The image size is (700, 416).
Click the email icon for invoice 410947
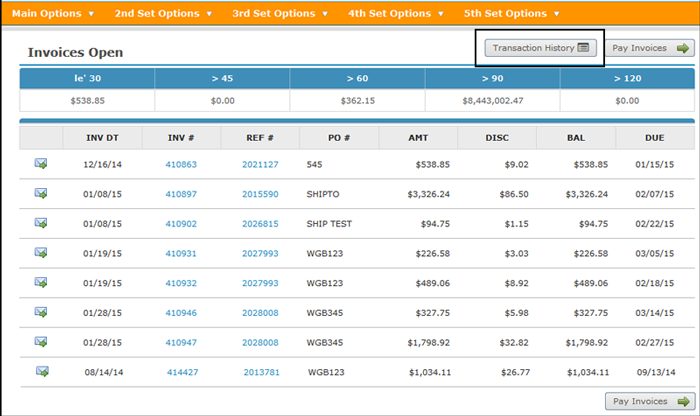click(41, 342)
